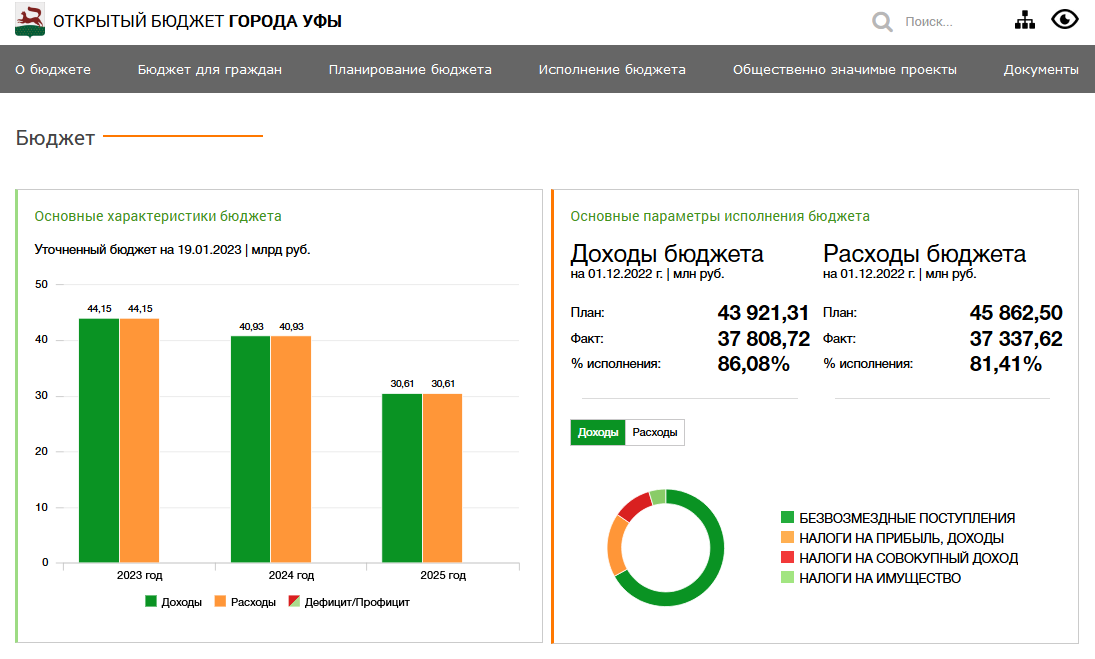1095x659 pixels.
Task: Toggle Доходы series in chart legend
Action: point(173,602)
